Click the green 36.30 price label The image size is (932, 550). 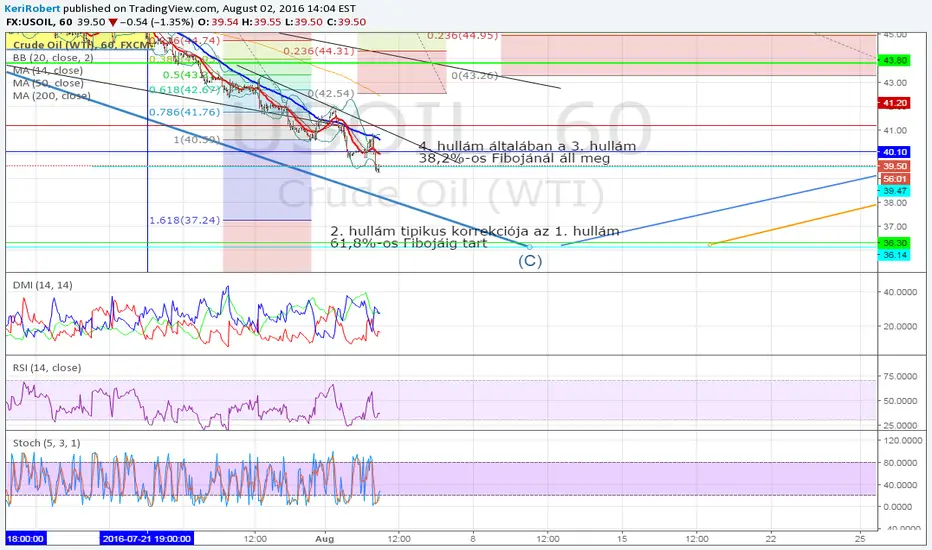coord(894,243)
